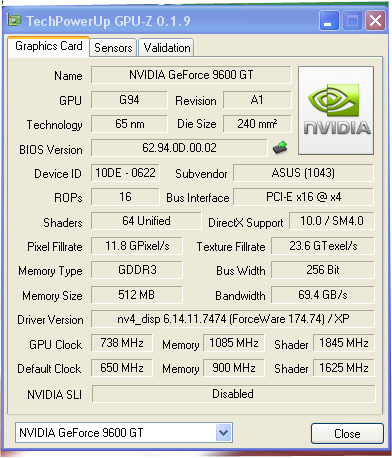392x458 pixels.
Task: Click the default Shader clock 1625 MHz
Action: [x=344, y=368]
